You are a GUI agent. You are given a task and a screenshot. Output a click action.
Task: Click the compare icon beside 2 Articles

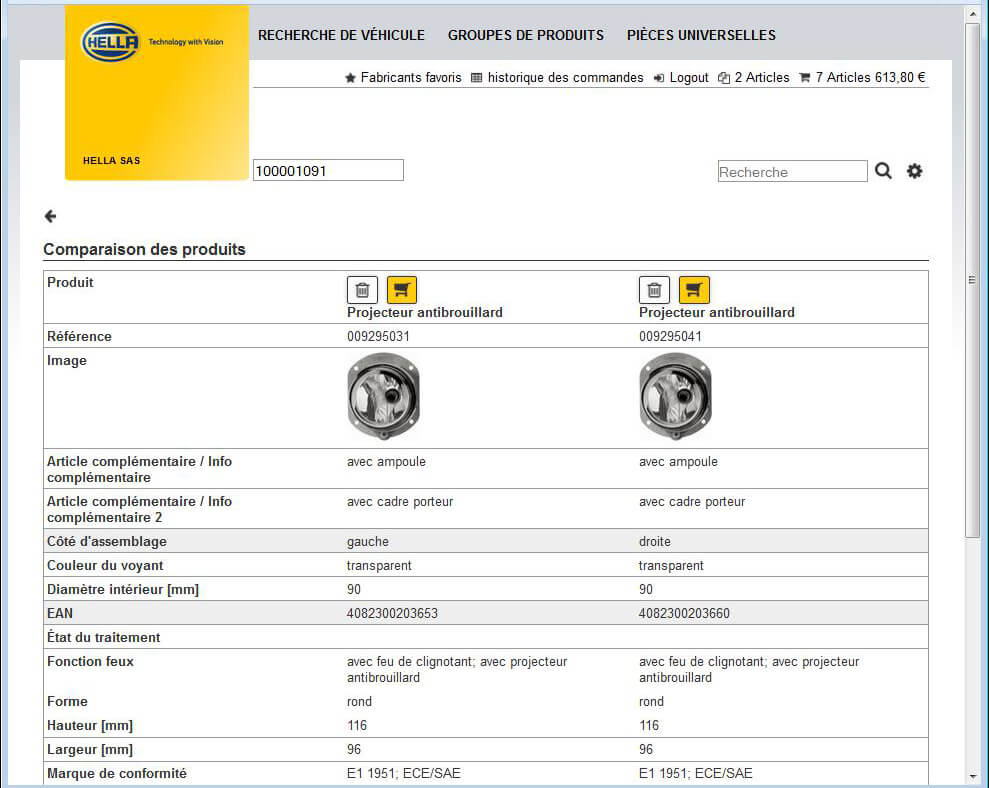[x=723, y=78]
